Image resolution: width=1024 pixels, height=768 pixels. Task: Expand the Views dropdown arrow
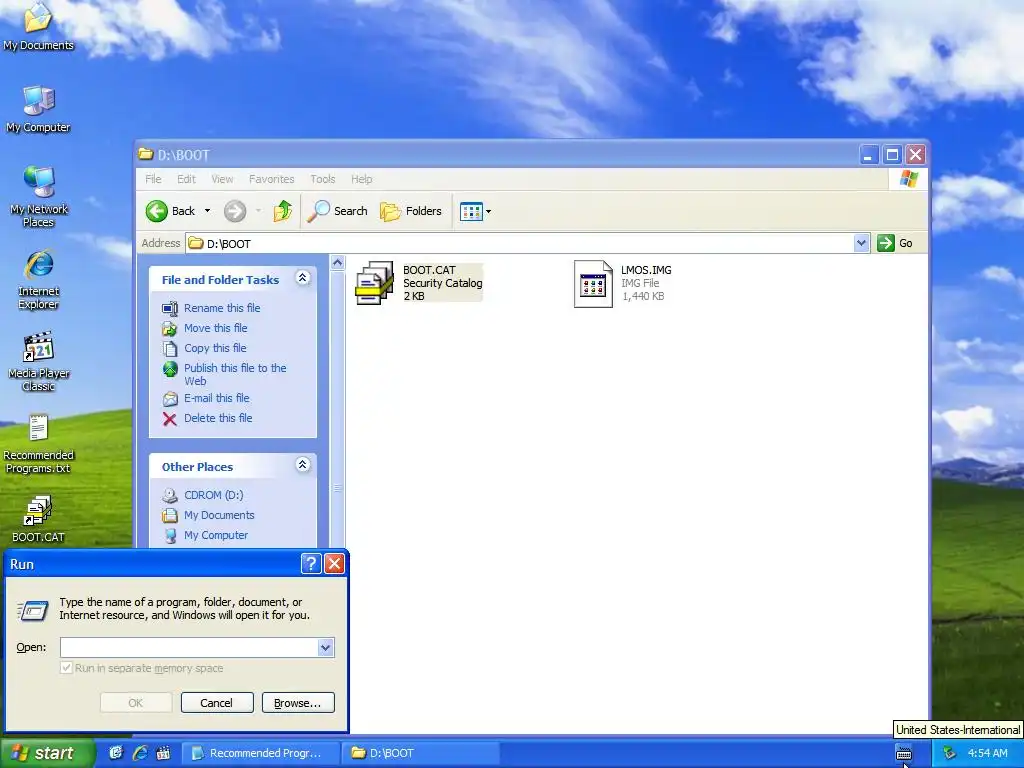coord(488,211)
